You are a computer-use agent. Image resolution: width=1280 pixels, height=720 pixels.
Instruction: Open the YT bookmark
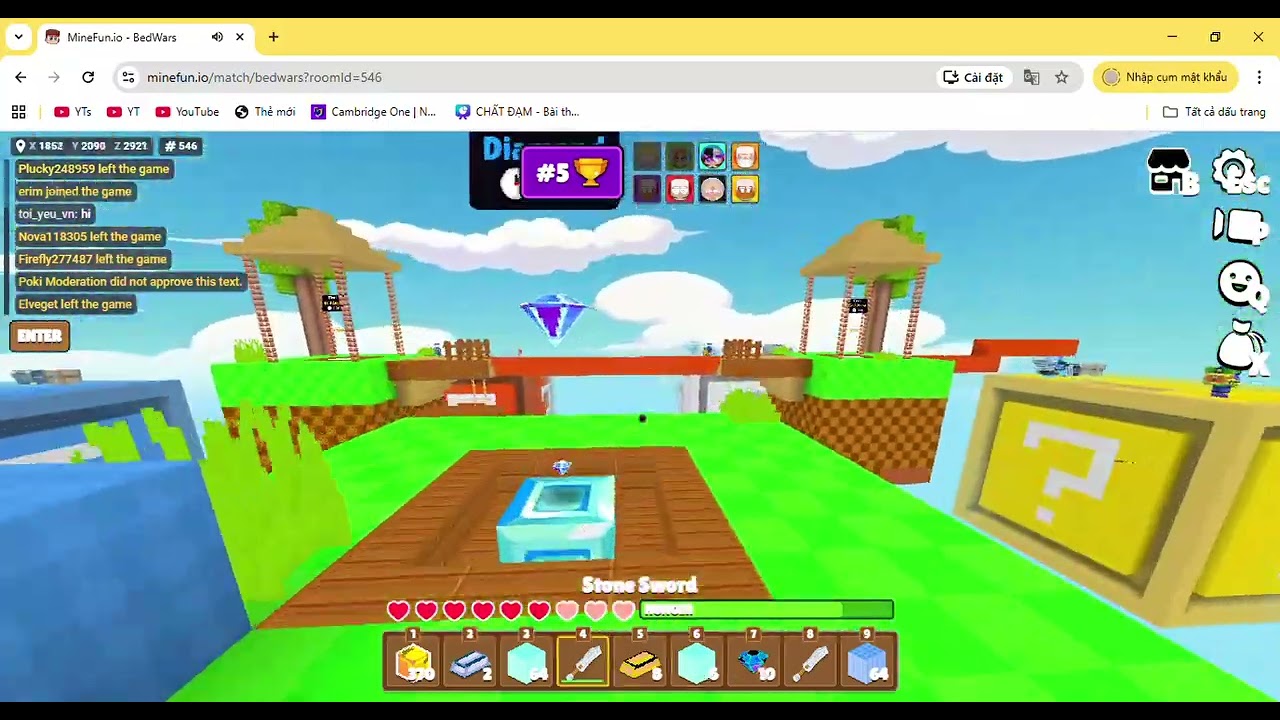click(124, 112)
